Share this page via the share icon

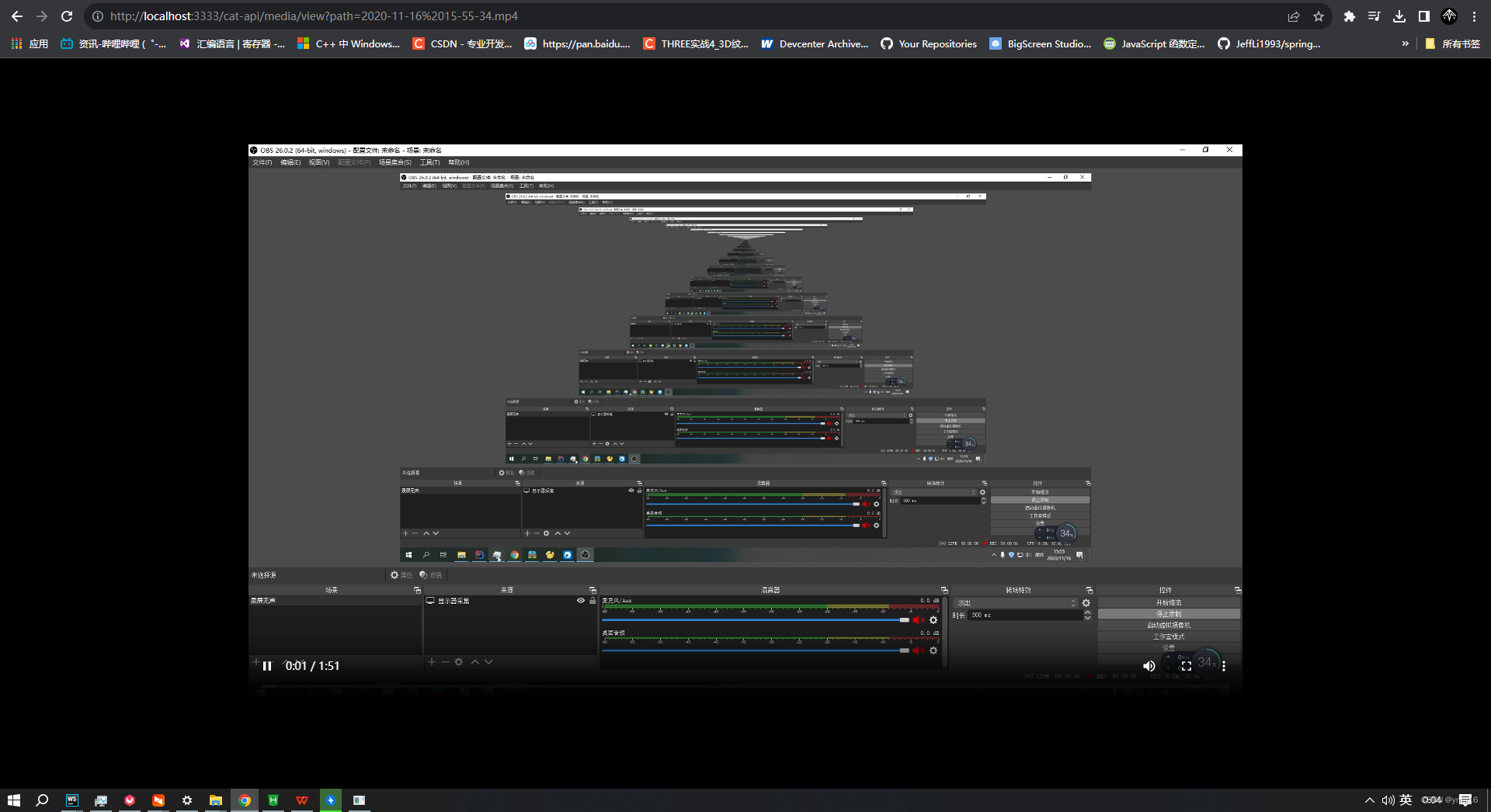pos(1294,16)
